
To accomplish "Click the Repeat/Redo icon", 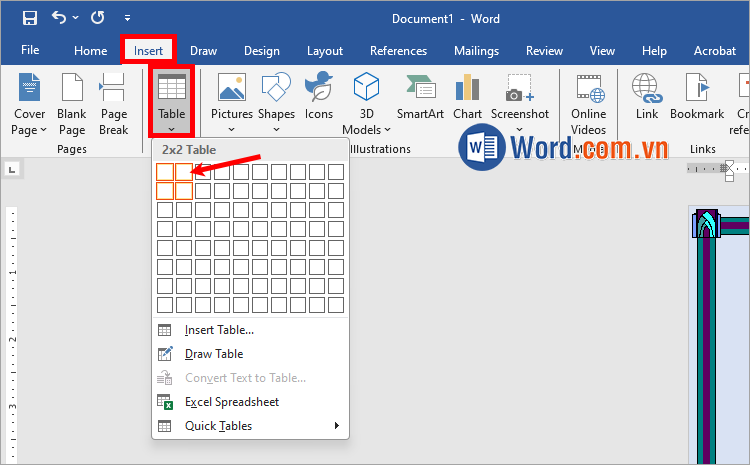I will click(98, 18).
